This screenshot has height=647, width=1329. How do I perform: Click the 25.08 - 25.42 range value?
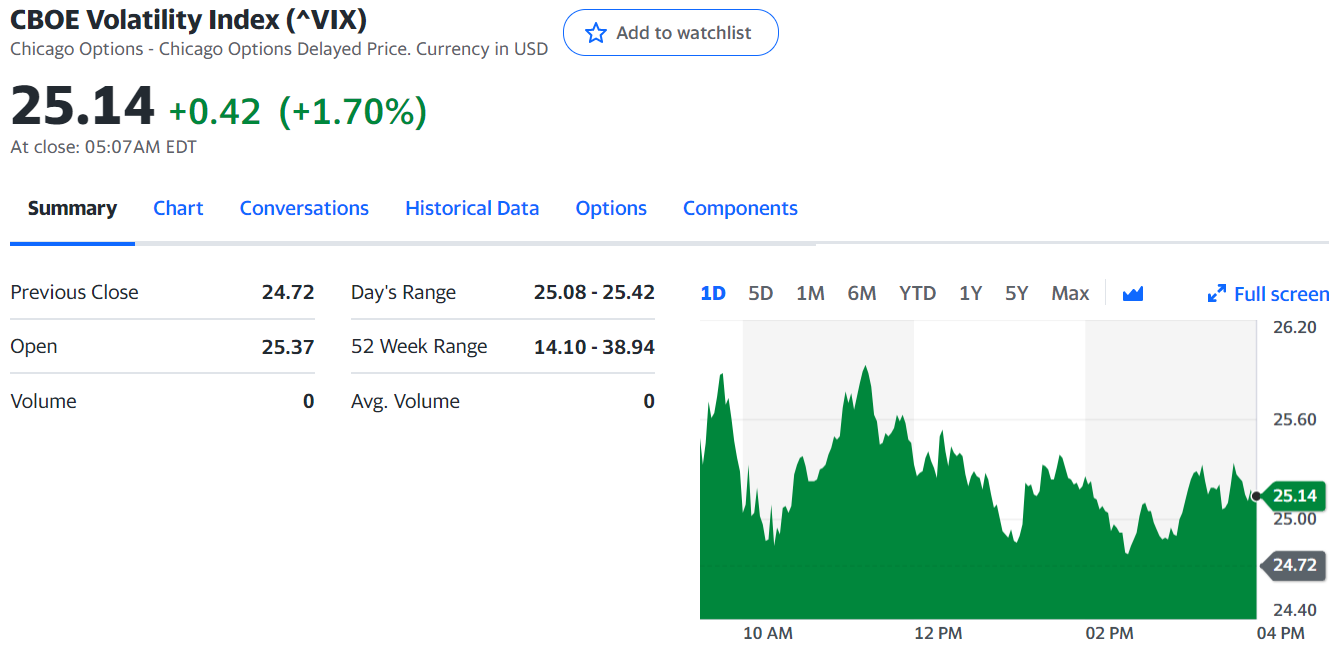(x=594, y=292)
